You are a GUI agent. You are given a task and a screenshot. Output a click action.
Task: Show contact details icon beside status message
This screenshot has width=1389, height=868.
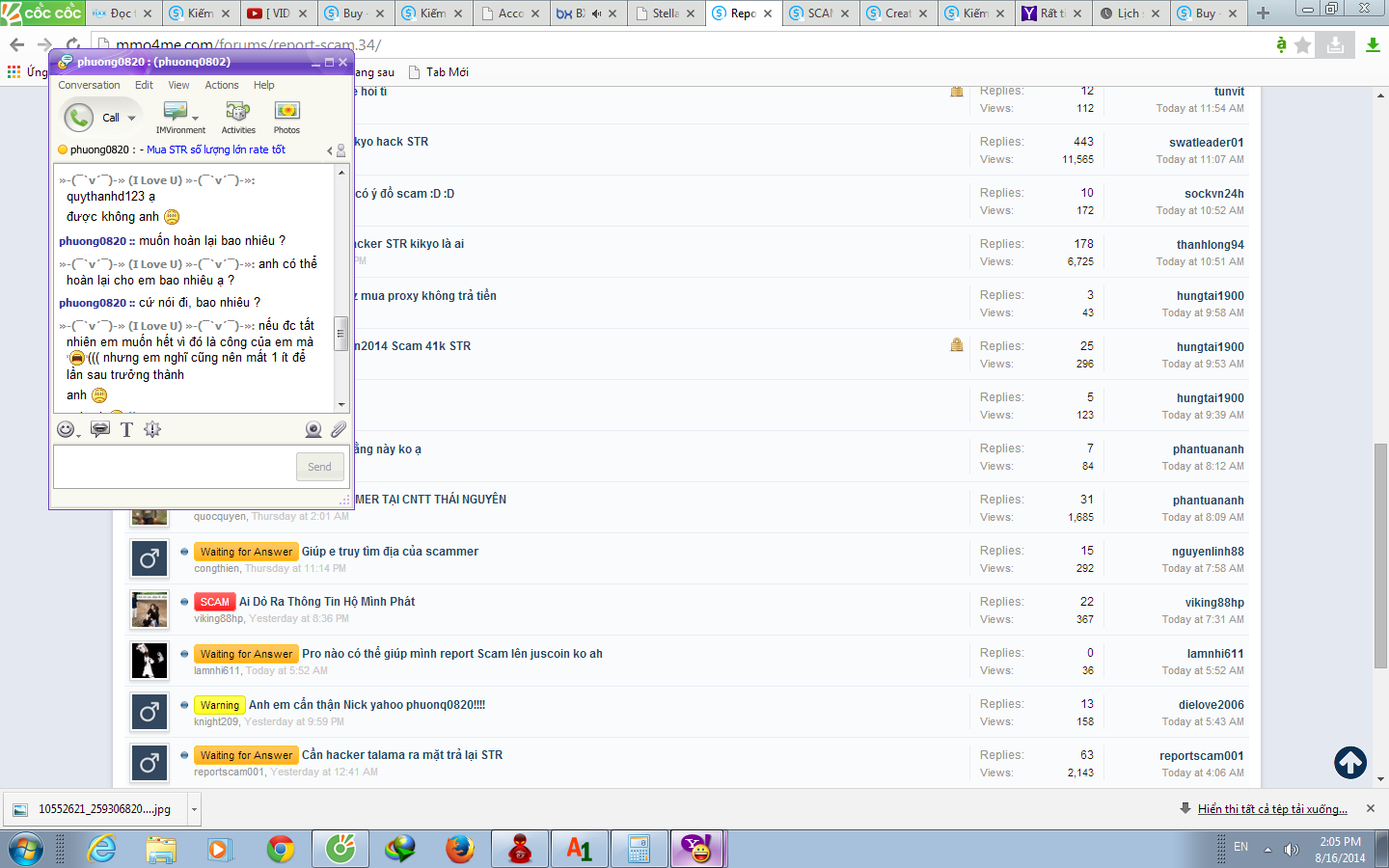pos(340,150)
